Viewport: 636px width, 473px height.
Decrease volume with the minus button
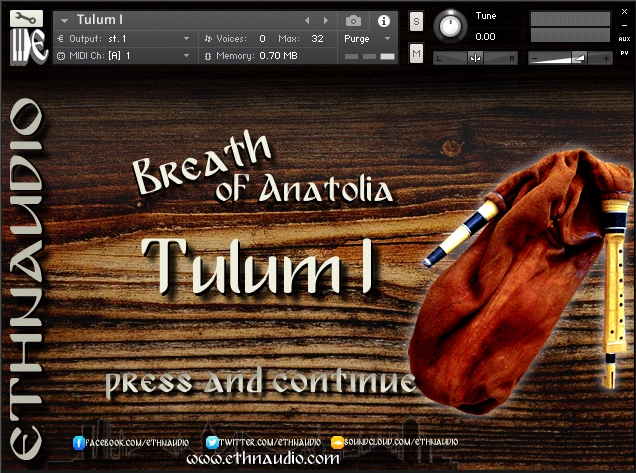coord(534,59)
